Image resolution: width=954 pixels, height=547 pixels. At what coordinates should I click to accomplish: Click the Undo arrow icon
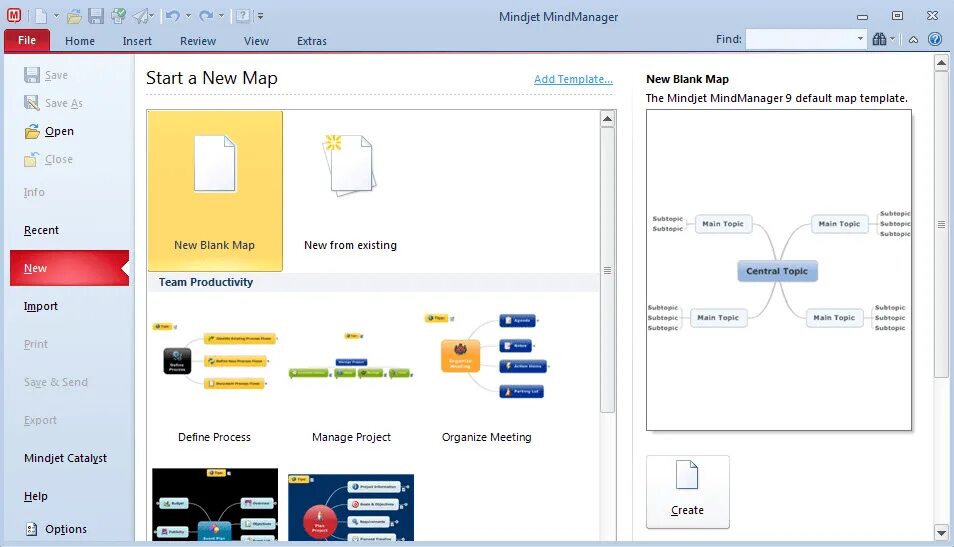[x=173, y=16]
